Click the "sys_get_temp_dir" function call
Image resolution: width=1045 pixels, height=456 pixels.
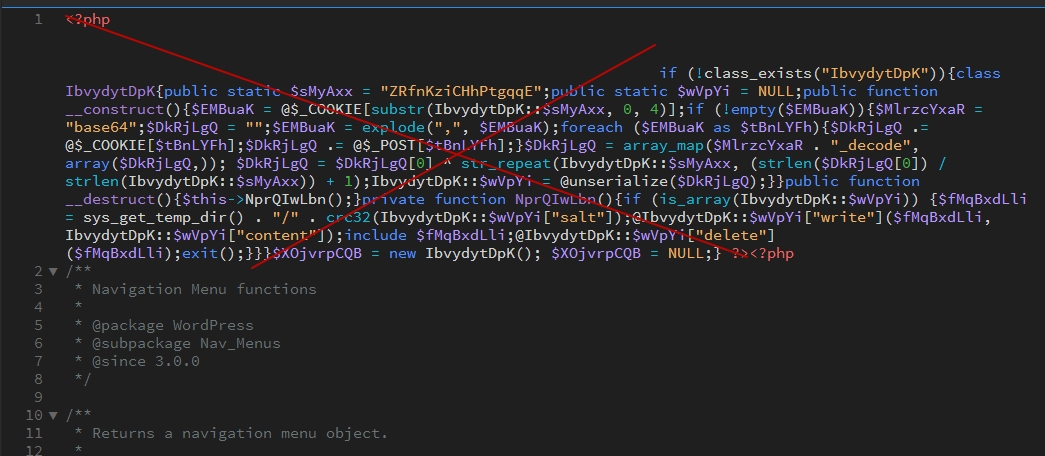click(x=155, y=217)
